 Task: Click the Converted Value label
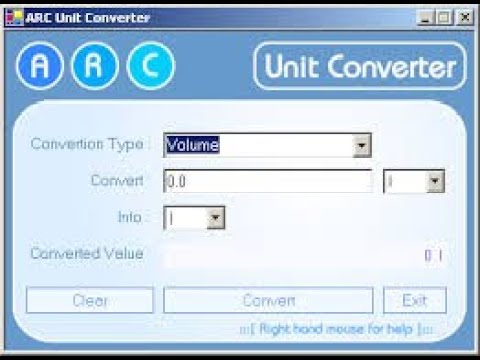pyautogui.click(x=87, y=254)
